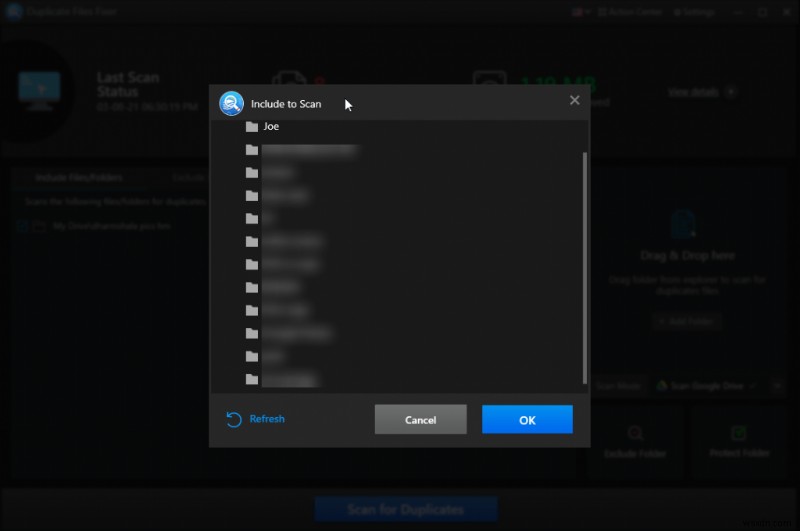Click the Drag & Drop here text
The image size is (800, 531).
click(x=687, y=256)
